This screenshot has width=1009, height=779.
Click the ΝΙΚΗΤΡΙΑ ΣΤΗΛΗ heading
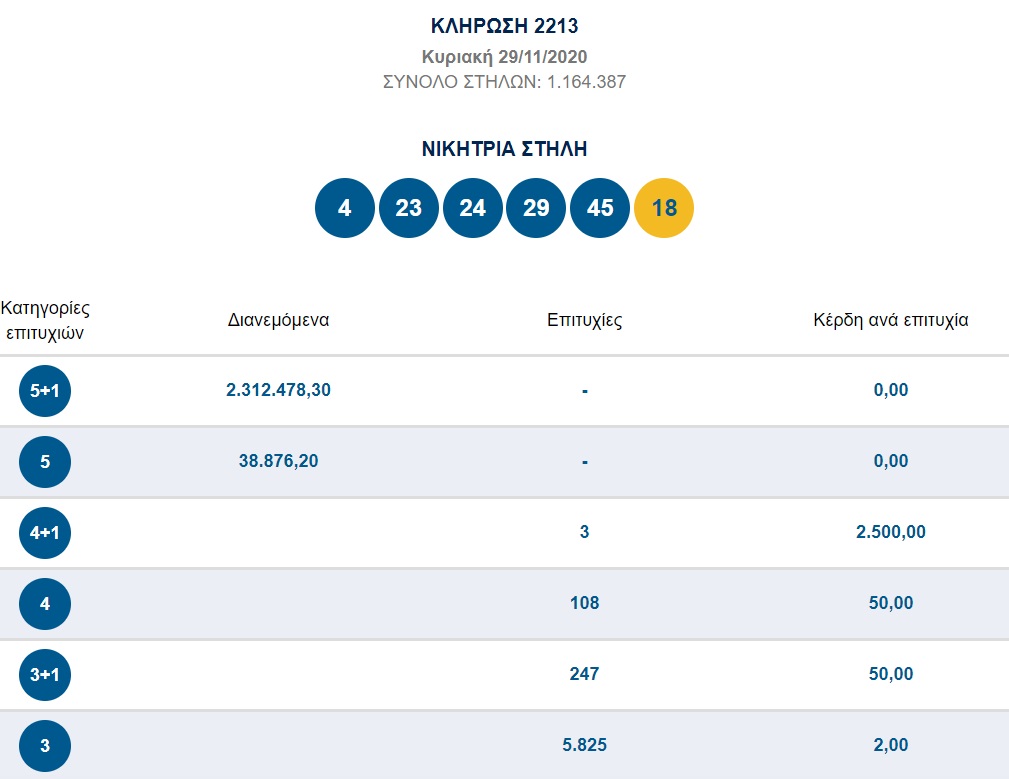504,150
